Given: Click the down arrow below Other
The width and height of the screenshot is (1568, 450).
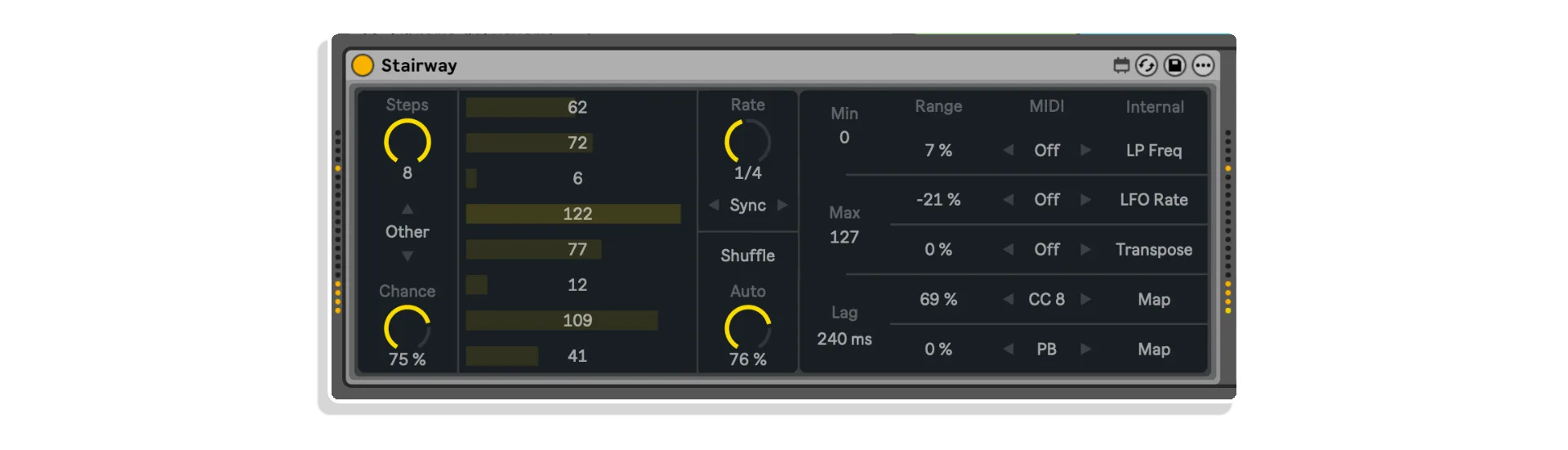Looking at the screenshot, I should tap(408, 256).
